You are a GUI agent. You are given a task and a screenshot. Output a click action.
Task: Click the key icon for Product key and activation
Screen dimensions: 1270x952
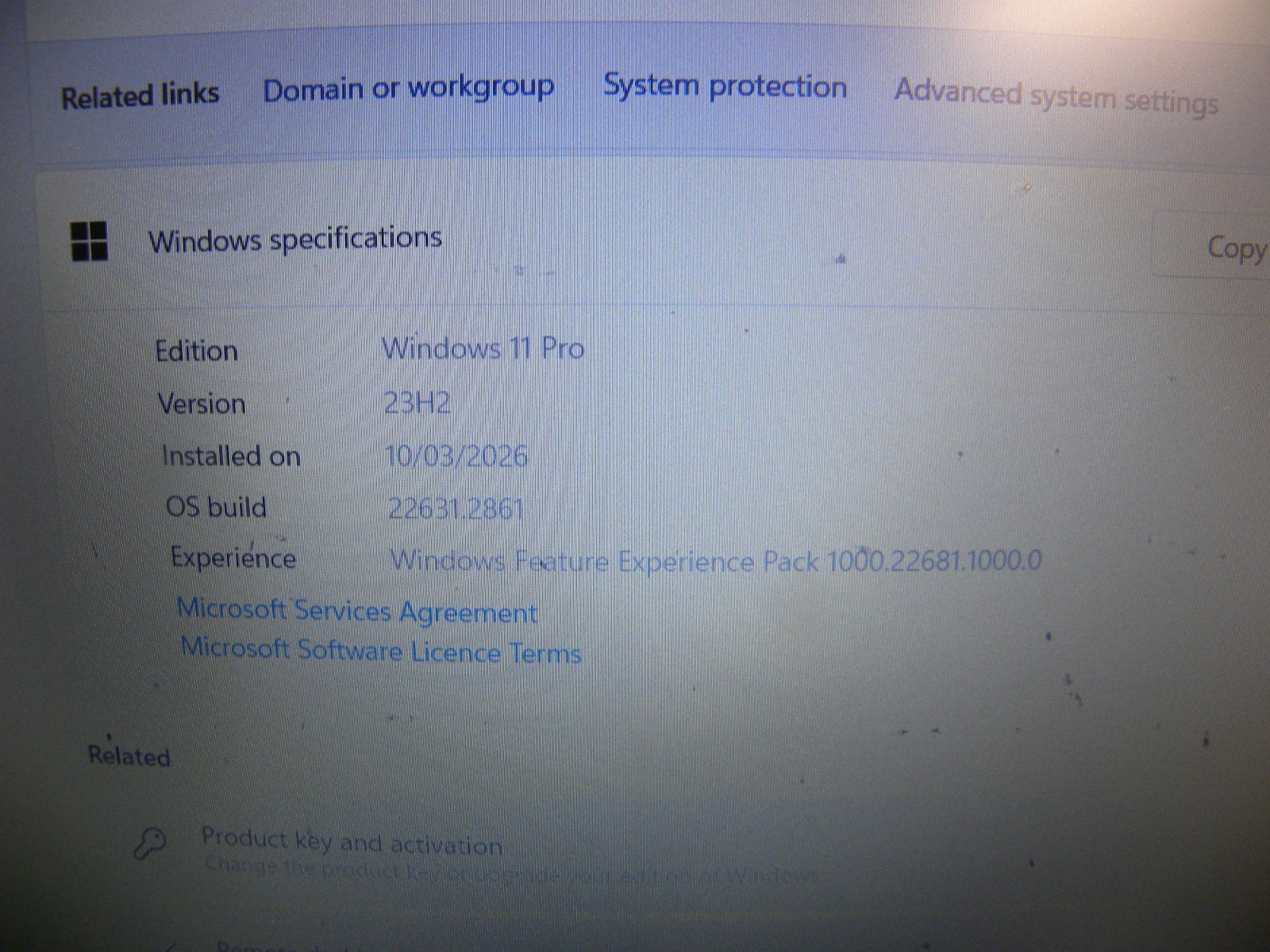tap(150, 843)
